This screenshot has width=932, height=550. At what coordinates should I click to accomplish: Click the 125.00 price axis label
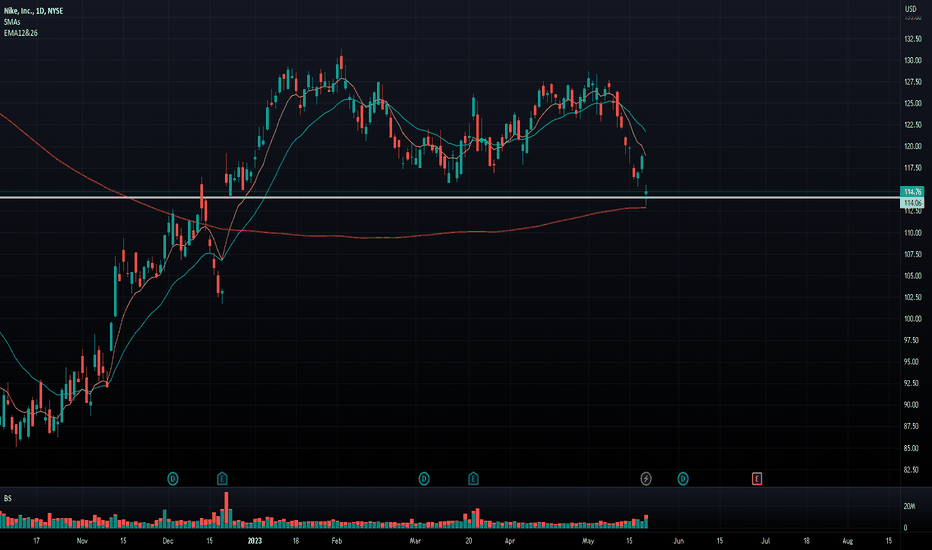[912, 103]
